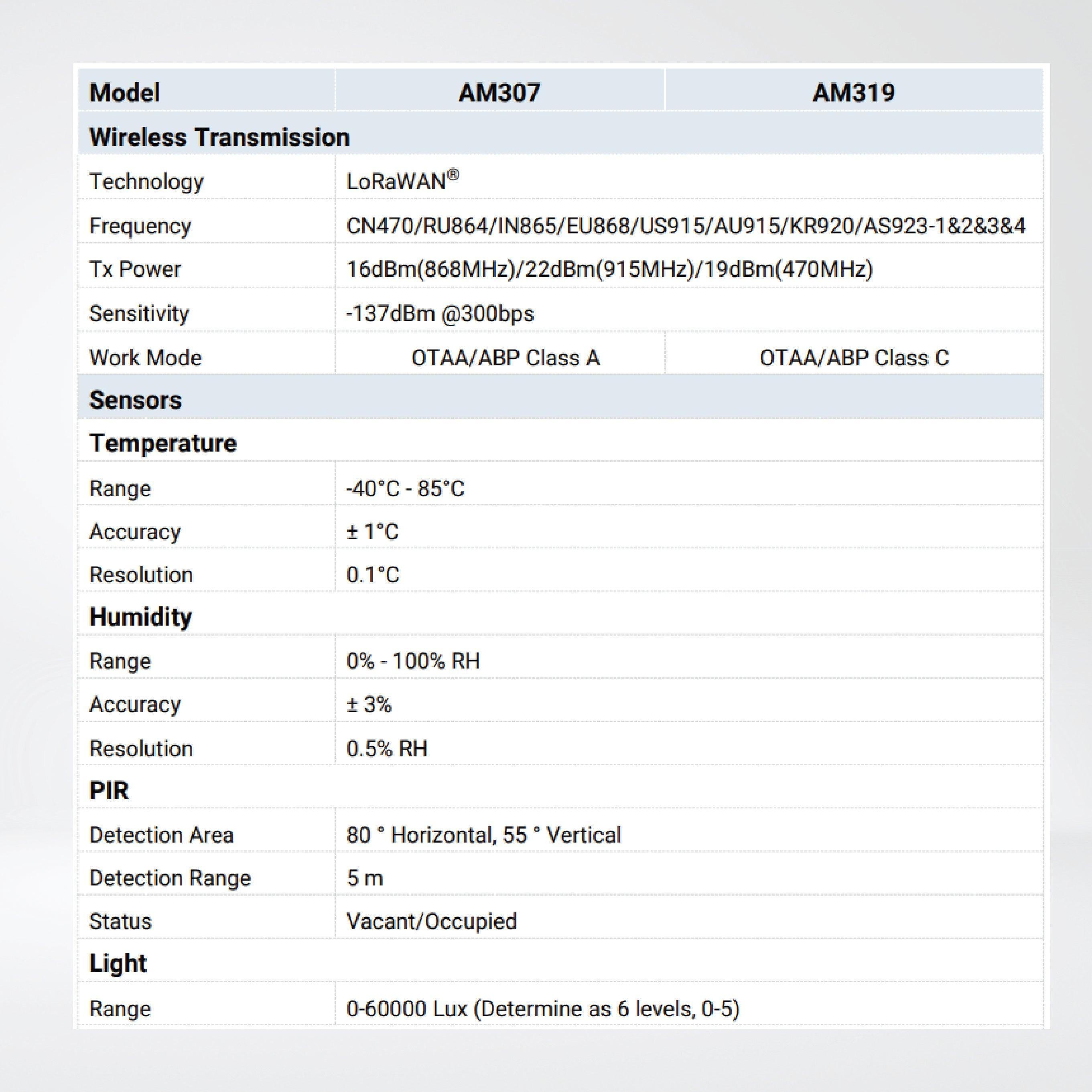Image resolution: width=1092 pixels, height=1092 pixels.
Task: Select OTAA/ABP Class C cell
Action: click(x=854, y=357)
